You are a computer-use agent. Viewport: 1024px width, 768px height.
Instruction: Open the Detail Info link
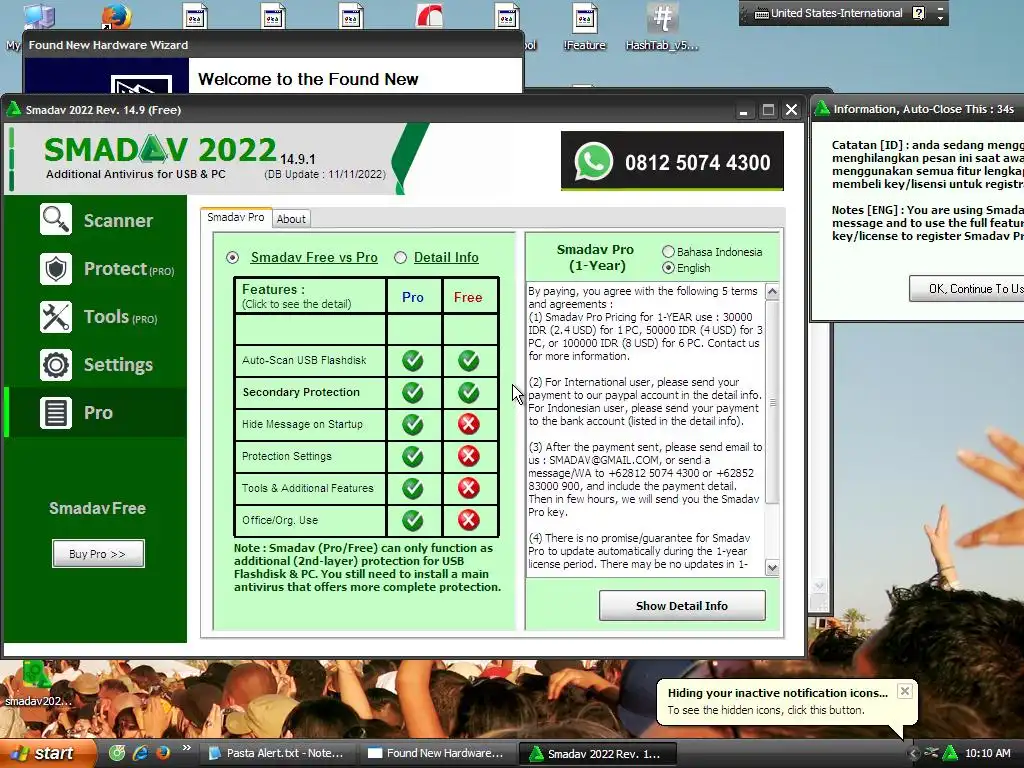tap(446, 257)
